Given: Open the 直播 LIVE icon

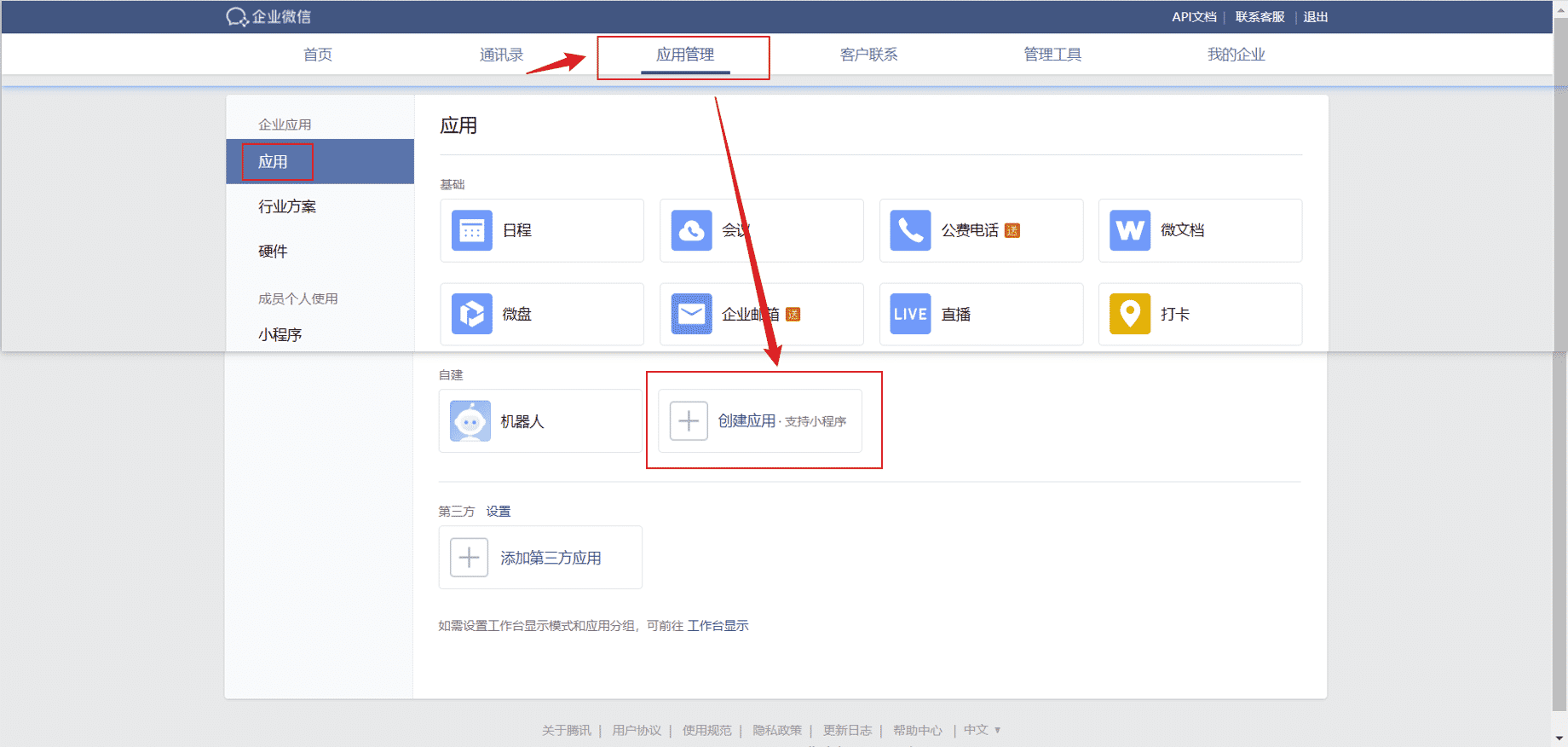Looking at the screenshot, I should (x=911, y=314).
